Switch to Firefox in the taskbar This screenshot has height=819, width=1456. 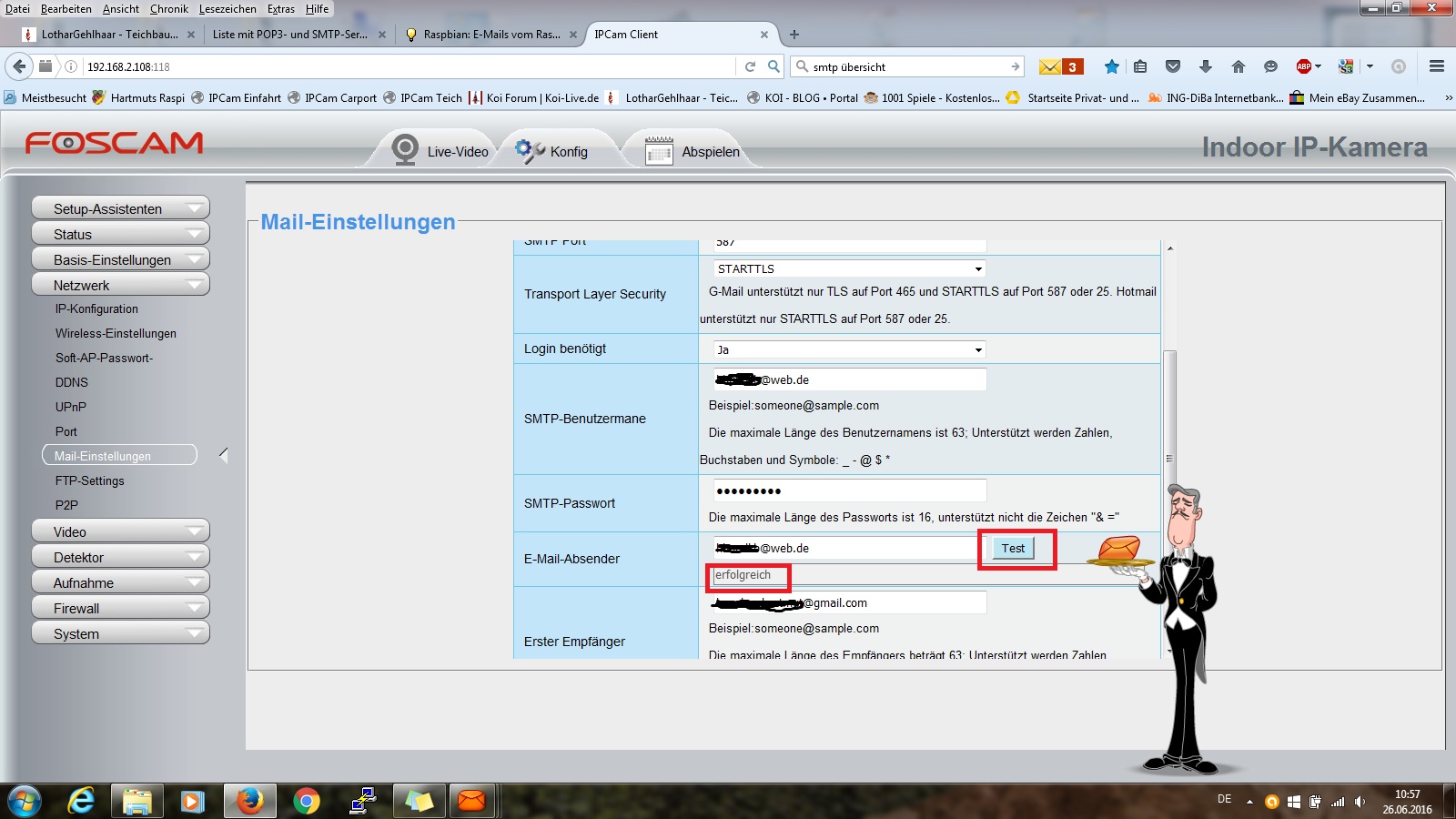[x=249, y=801]
